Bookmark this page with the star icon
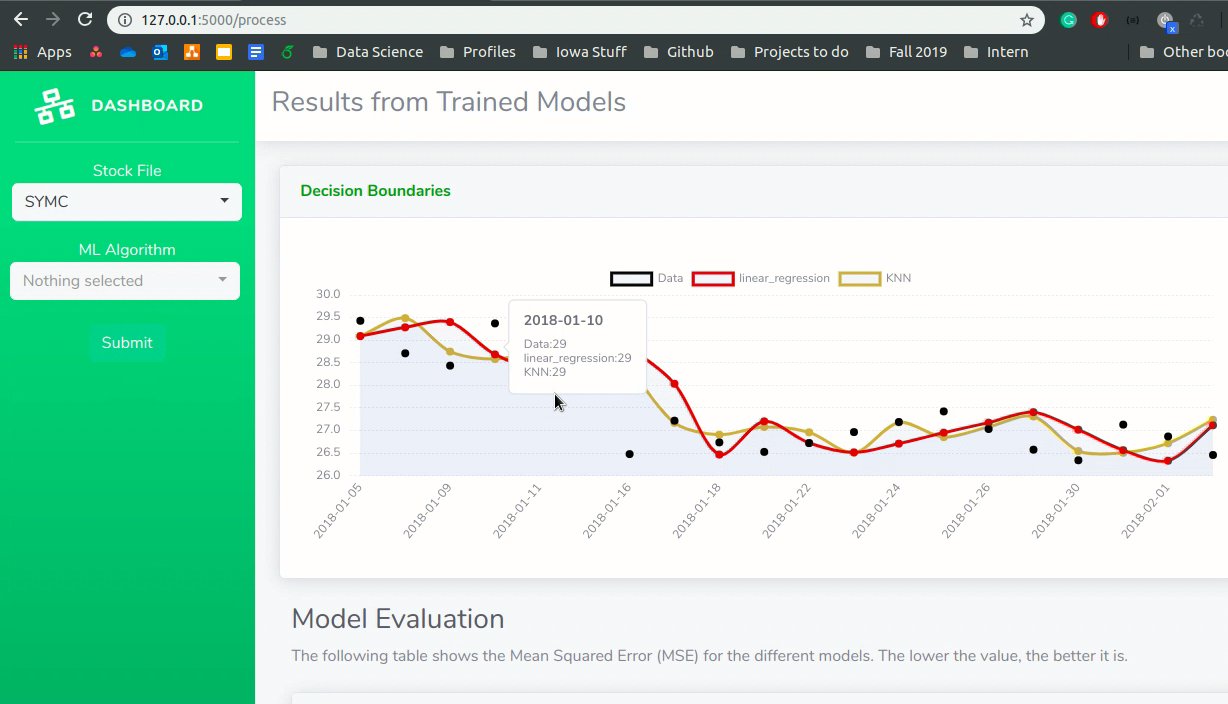The height and width of the screenshot is (704, 1228). tap(1026, 20)
